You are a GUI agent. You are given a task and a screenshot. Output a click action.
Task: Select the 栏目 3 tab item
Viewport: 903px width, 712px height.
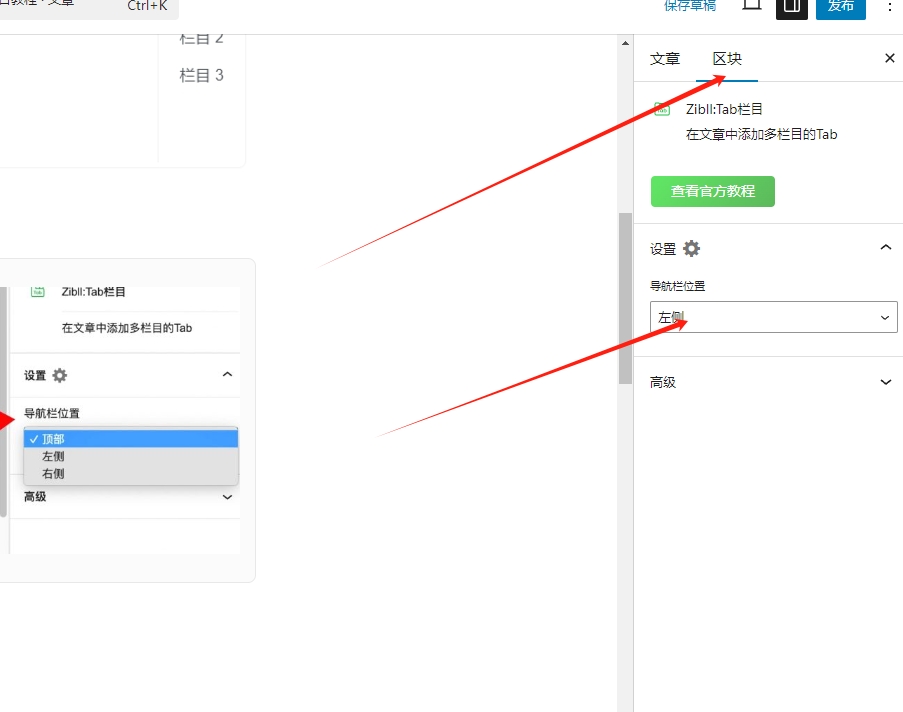(x=201, y=75)
